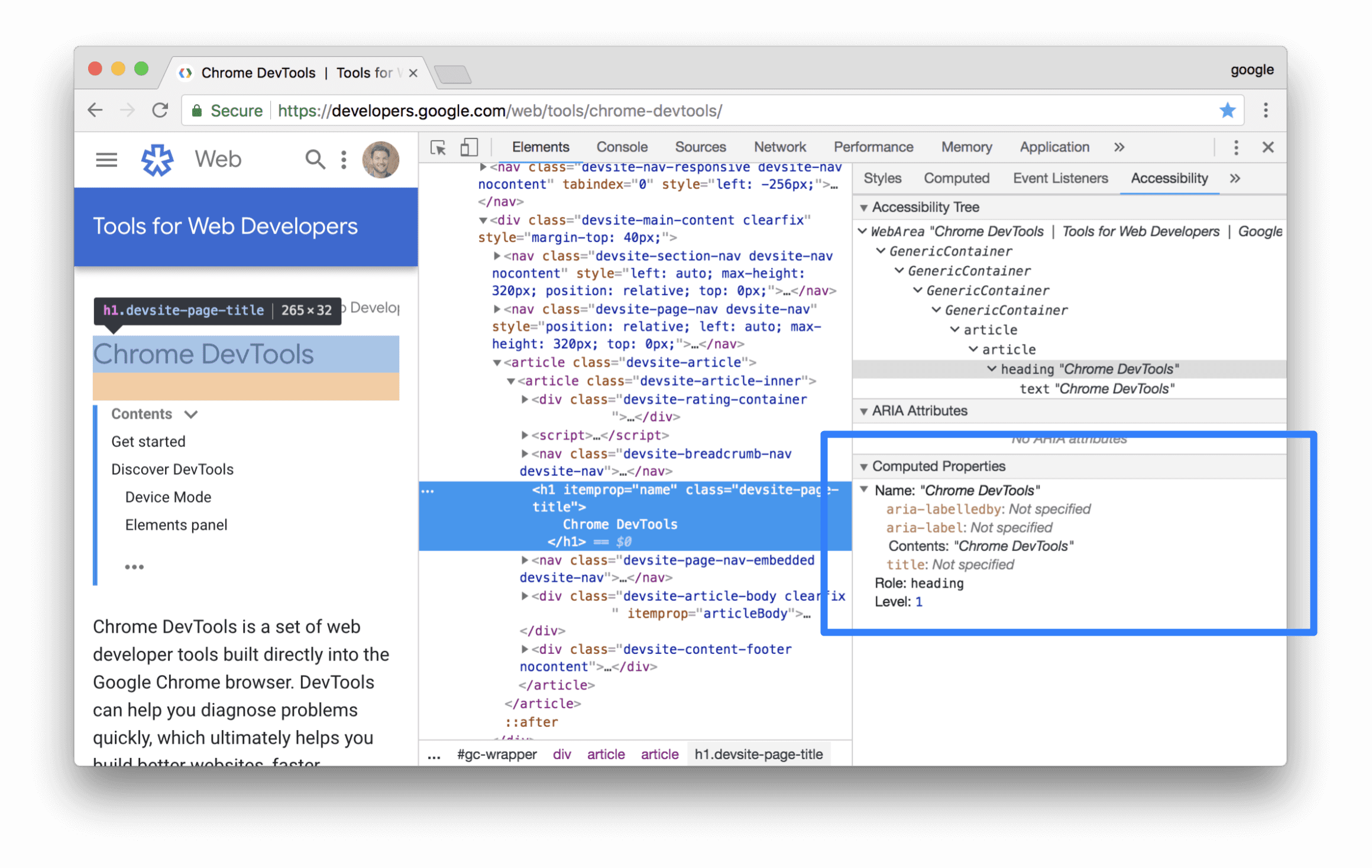
Task: Select the inspect element icon
Action: (436, 147)
